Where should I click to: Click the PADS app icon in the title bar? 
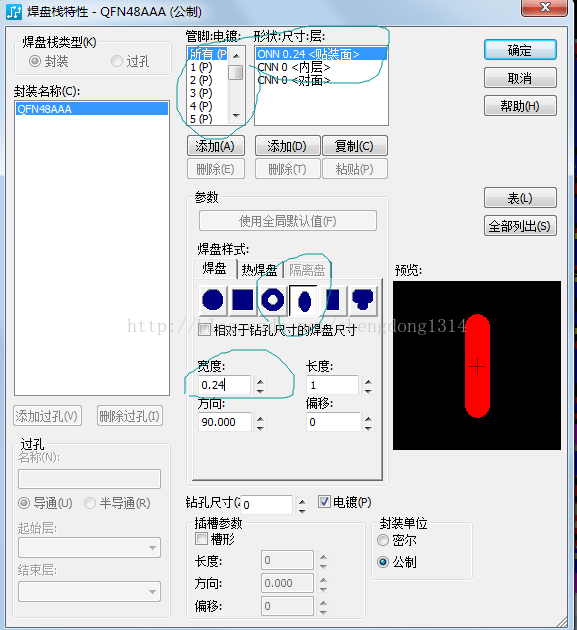14,12
